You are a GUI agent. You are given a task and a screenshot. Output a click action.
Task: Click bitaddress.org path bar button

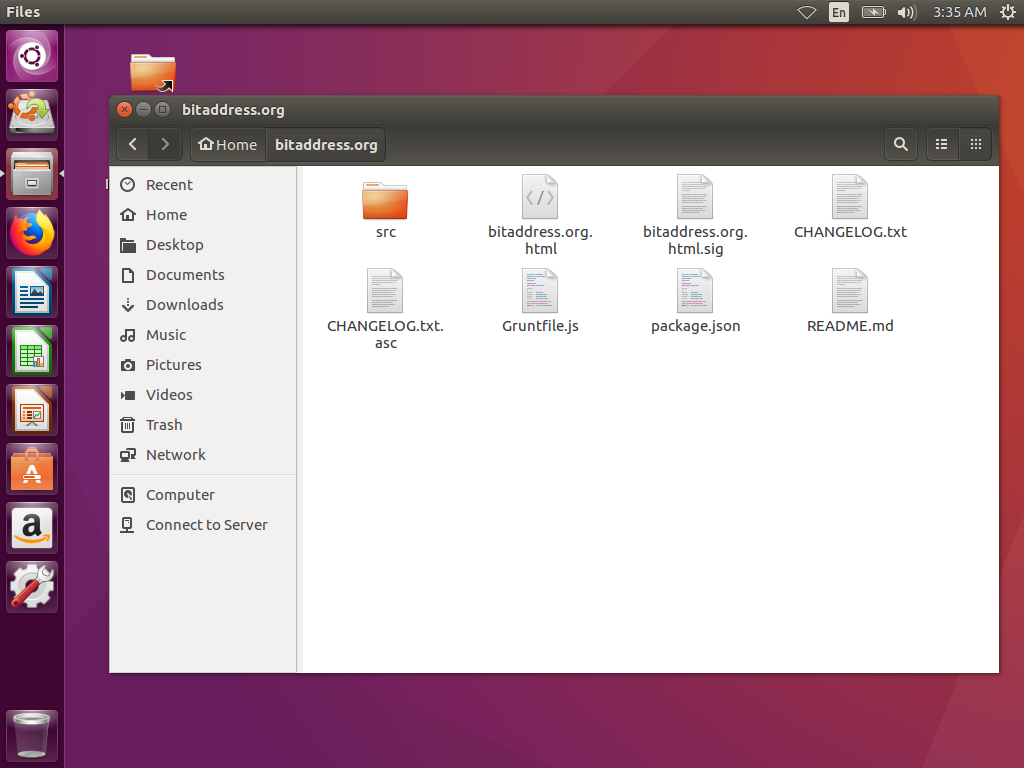click(x=326, y=145)
